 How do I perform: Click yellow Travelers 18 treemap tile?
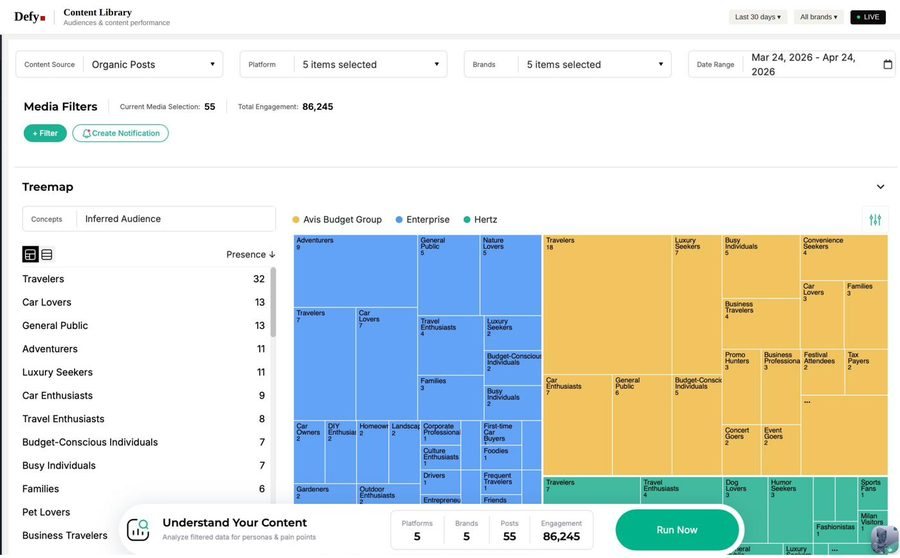tap(607, 304)
